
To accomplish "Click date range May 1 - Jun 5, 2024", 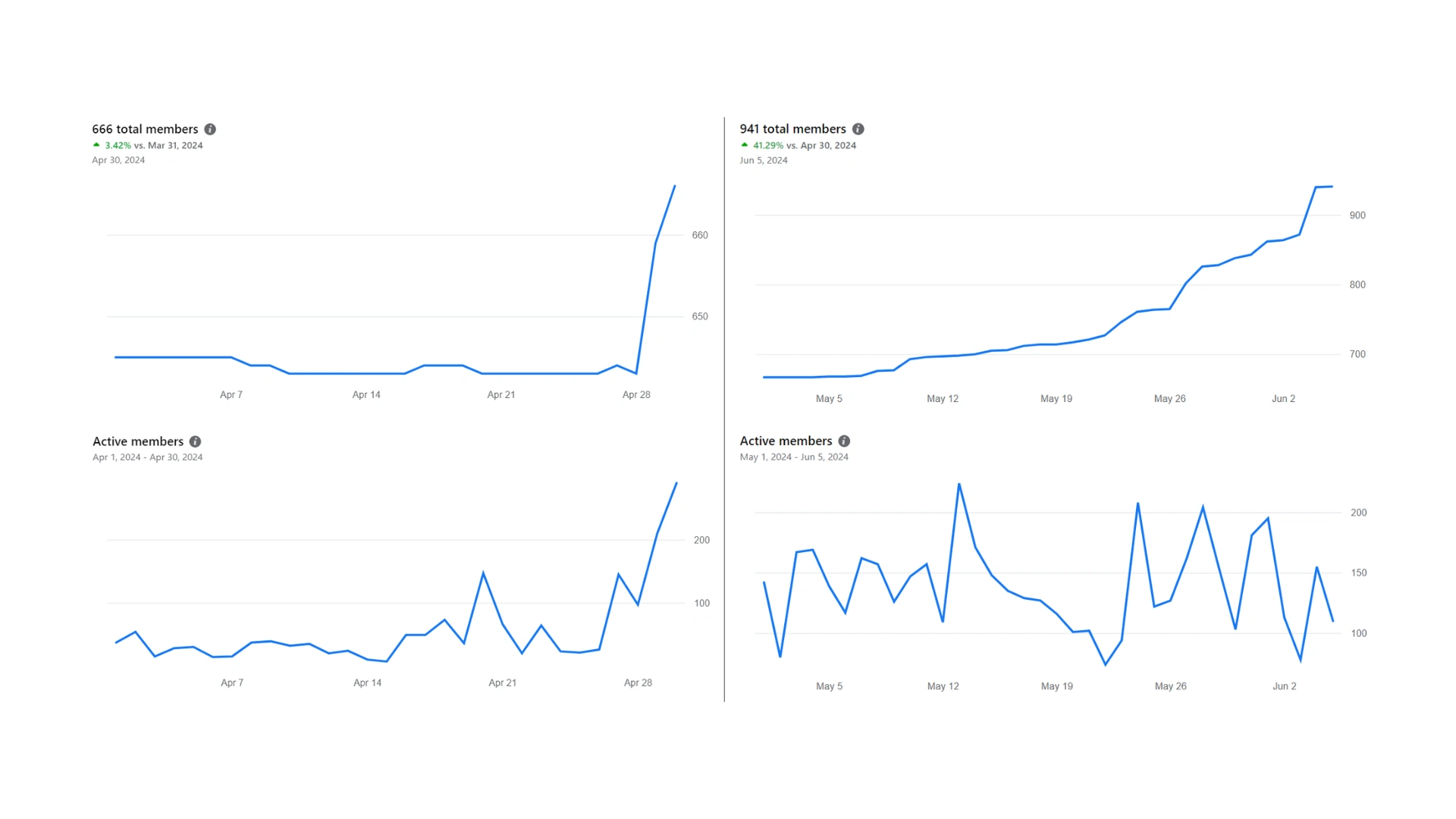I will (794, 457).
